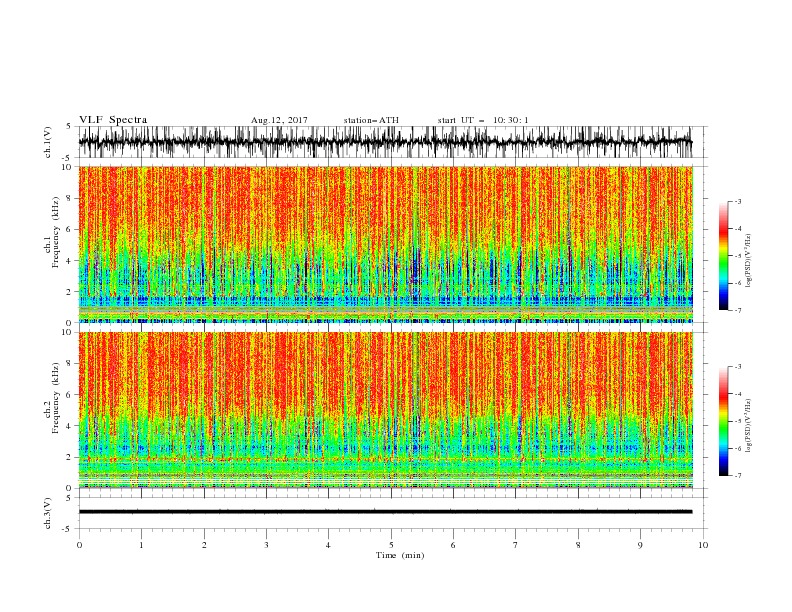The image size is (792, 612).
Task: Click the "-7" tick on ch.2 colorbar
Action: tap(738, 476)
